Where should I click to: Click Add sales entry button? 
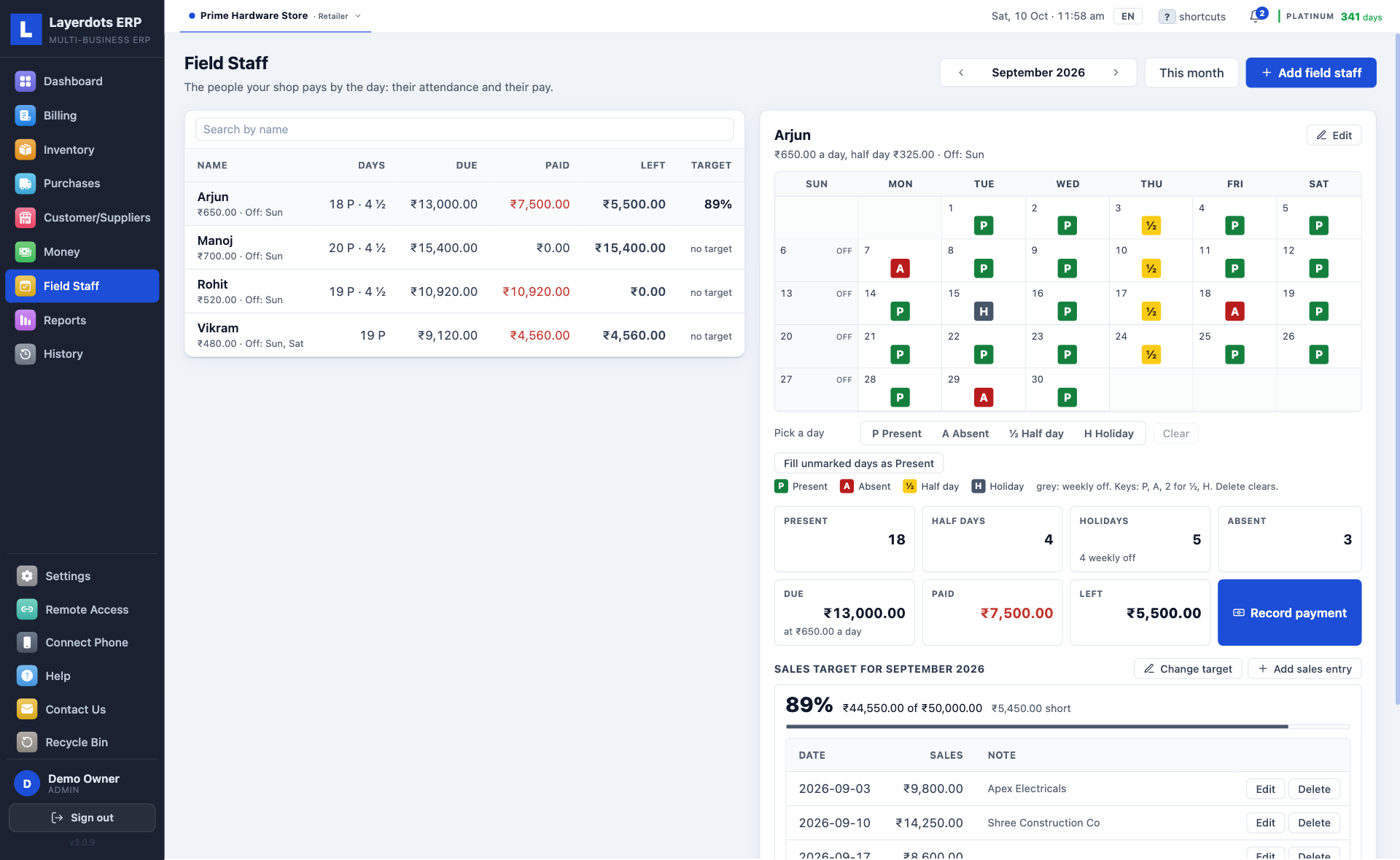tap(1304, 669)
